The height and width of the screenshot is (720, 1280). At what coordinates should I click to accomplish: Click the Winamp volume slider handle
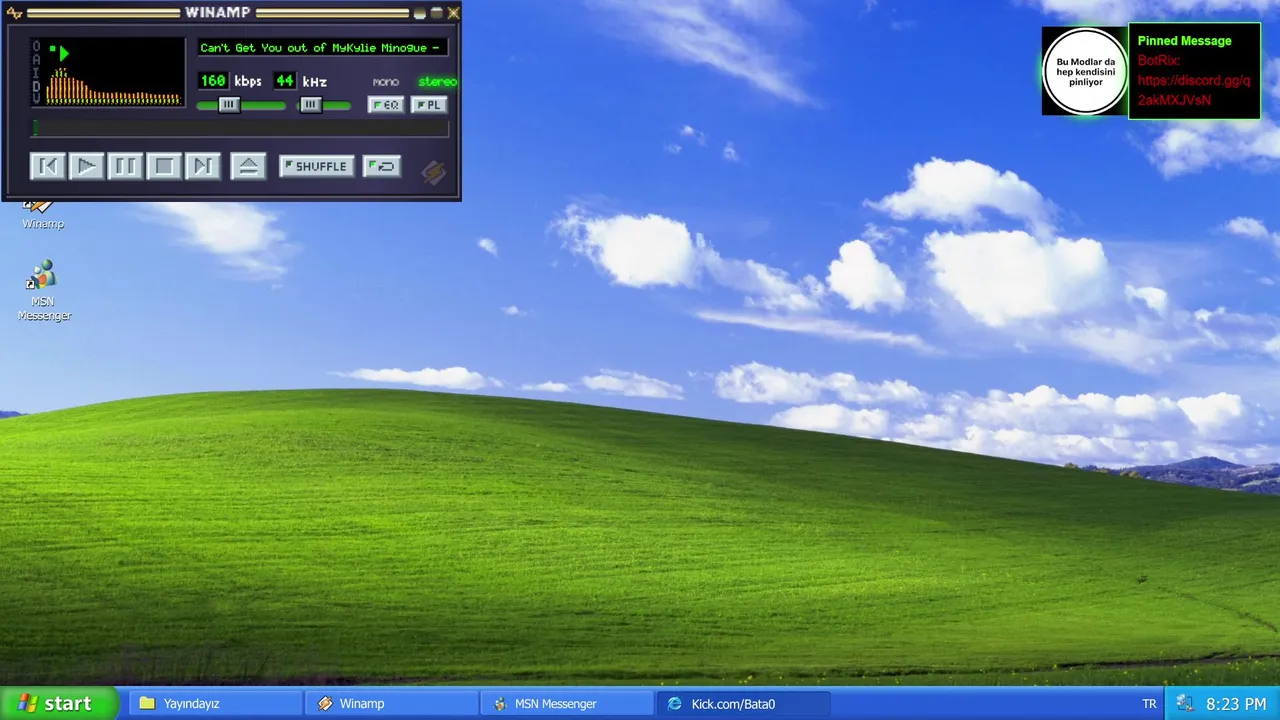point(229,104)
